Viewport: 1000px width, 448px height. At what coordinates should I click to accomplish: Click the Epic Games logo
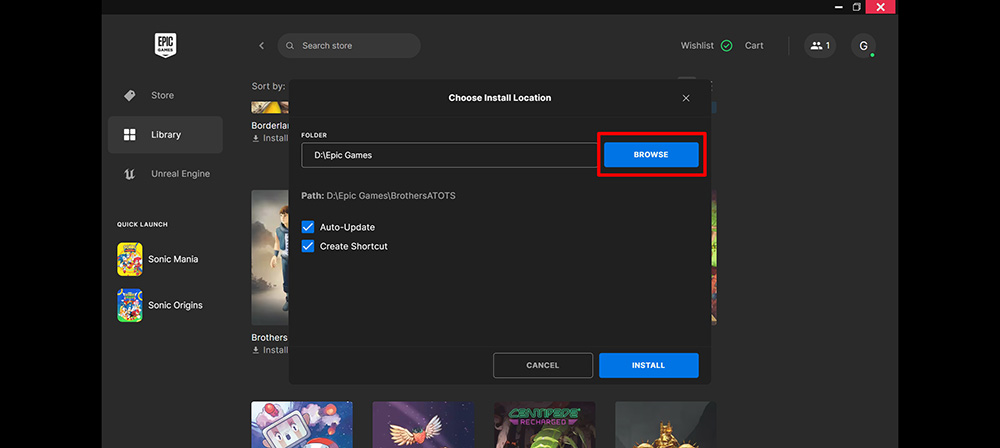point(165,45)
